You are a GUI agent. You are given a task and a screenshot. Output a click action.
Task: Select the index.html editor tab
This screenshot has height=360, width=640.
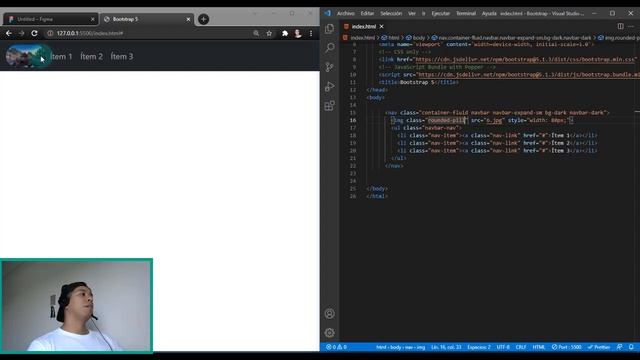click(x=364, y=27)
